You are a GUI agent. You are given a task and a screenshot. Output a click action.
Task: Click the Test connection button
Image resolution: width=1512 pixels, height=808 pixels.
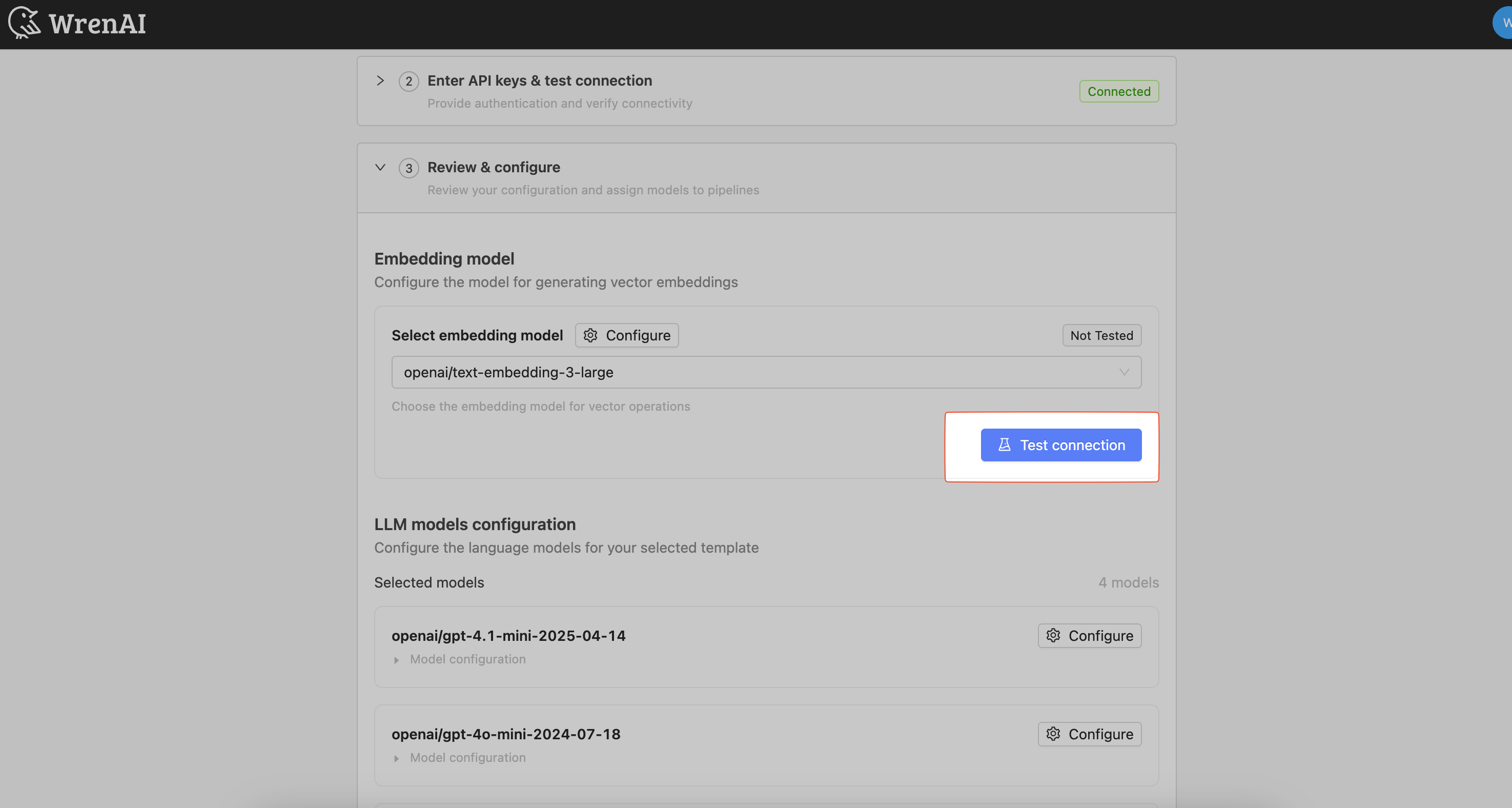pos(1060,445)
